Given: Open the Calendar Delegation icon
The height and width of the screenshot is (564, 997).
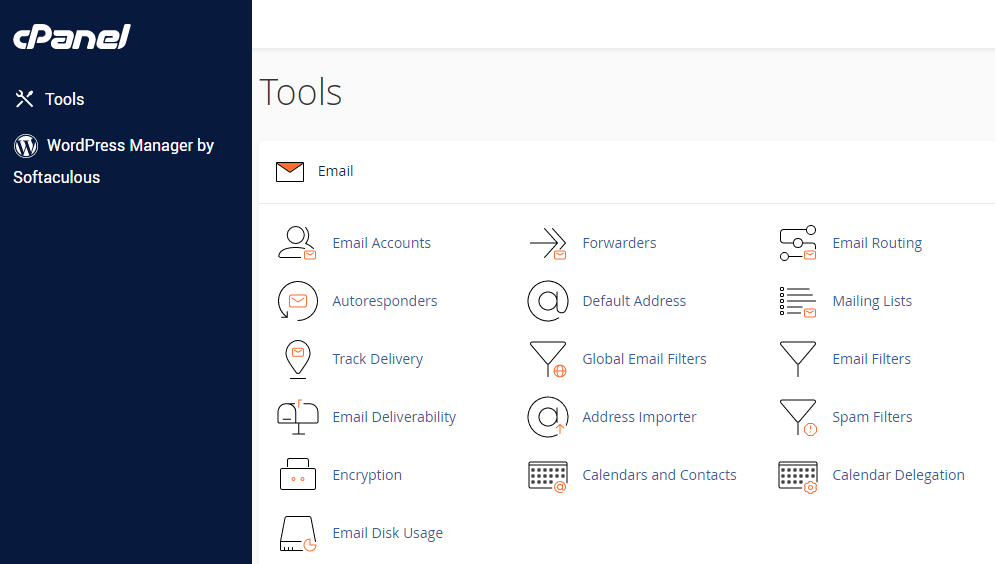Looking at the screenshot, I should tap(797, 475).
